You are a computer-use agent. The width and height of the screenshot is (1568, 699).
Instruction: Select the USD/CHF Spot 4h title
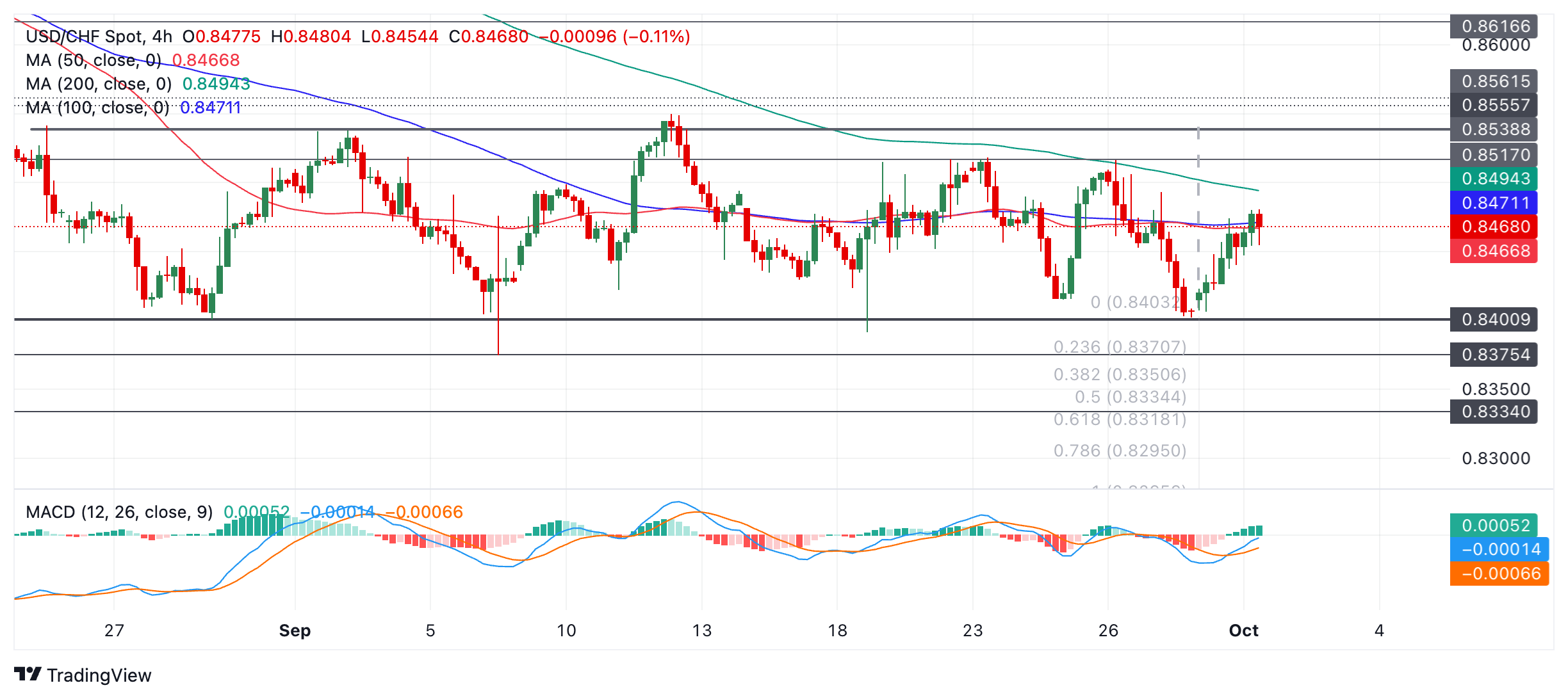pos(99,36)
